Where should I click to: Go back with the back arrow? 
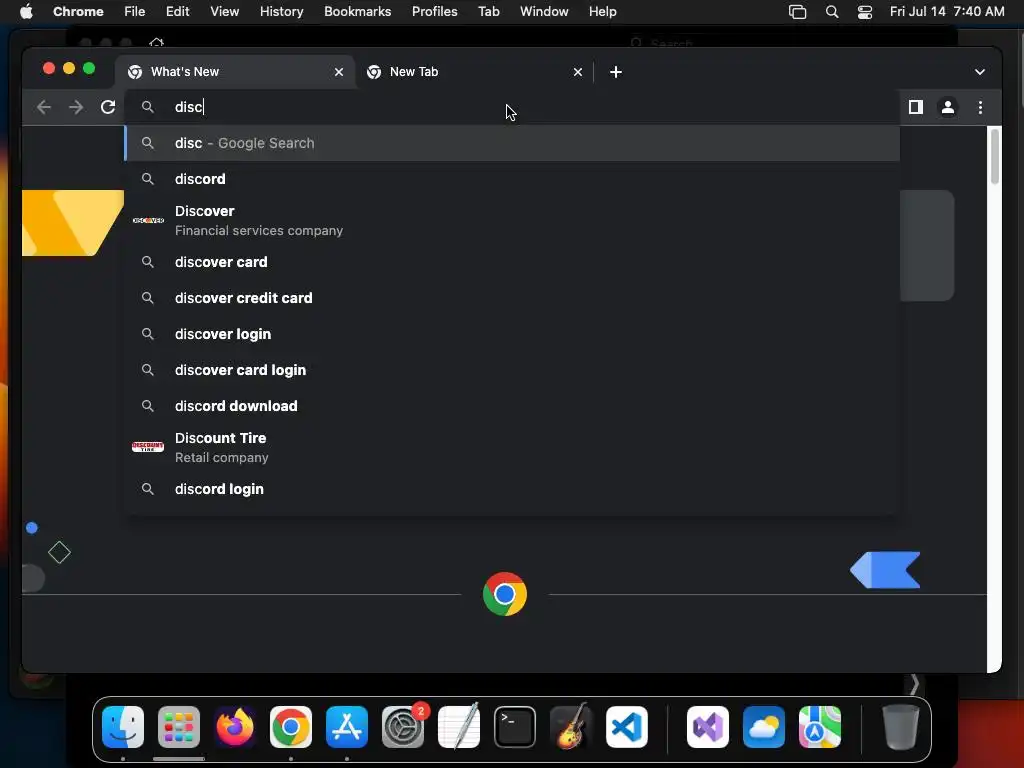[44, 107]
